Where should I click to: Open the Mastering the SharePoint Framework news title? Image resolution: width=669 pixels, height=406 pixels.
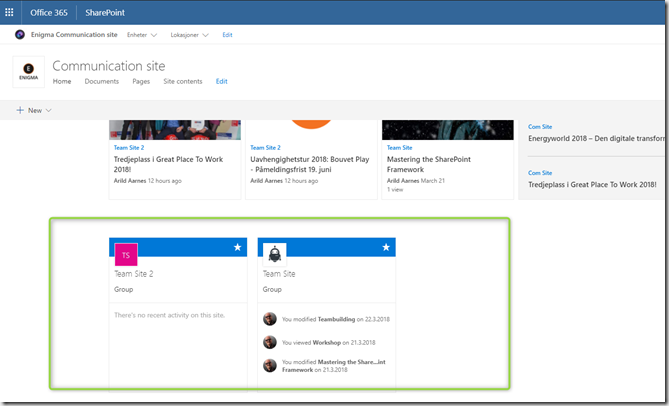429,164
